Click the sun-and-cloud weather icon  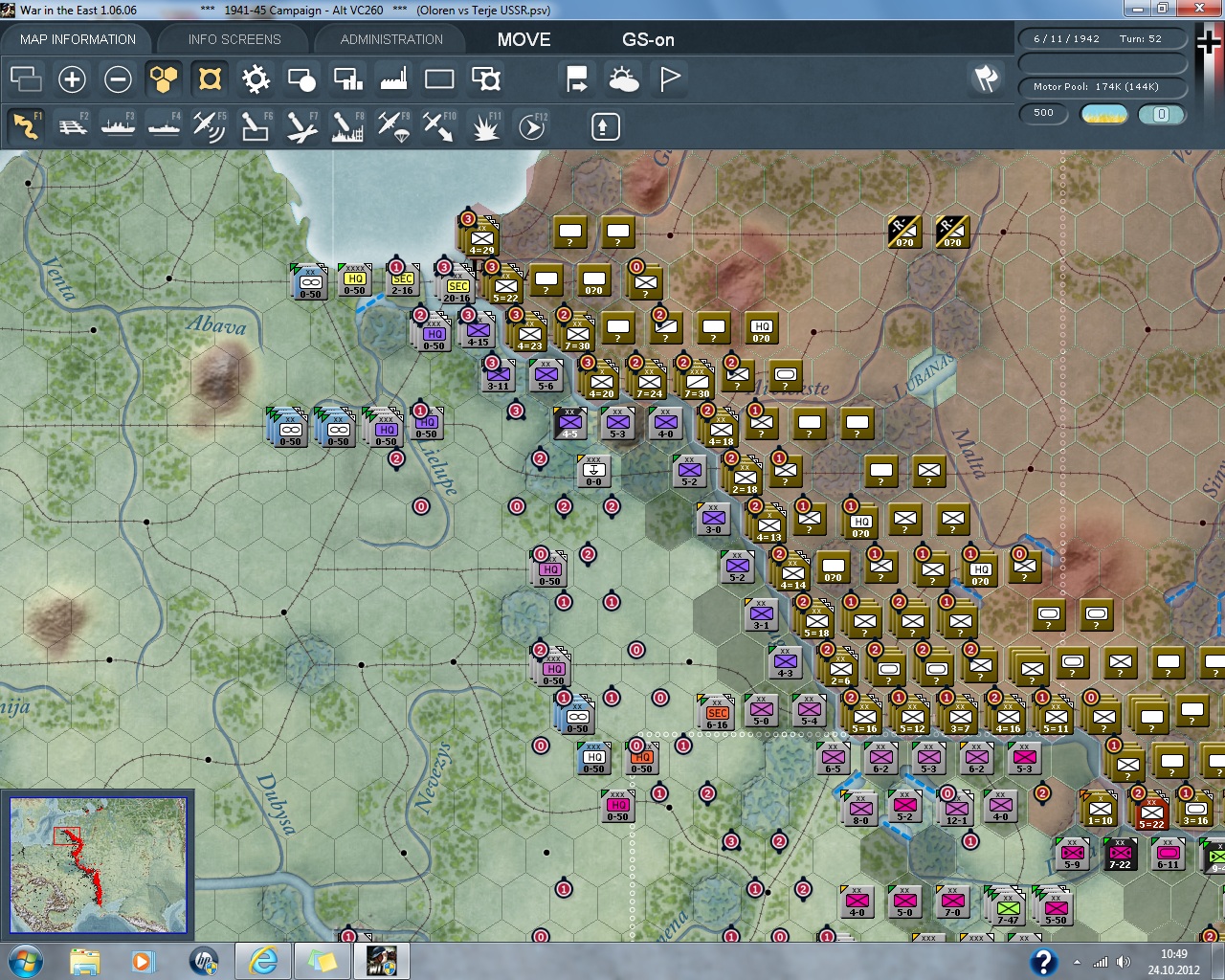click(x=623, y=78)
